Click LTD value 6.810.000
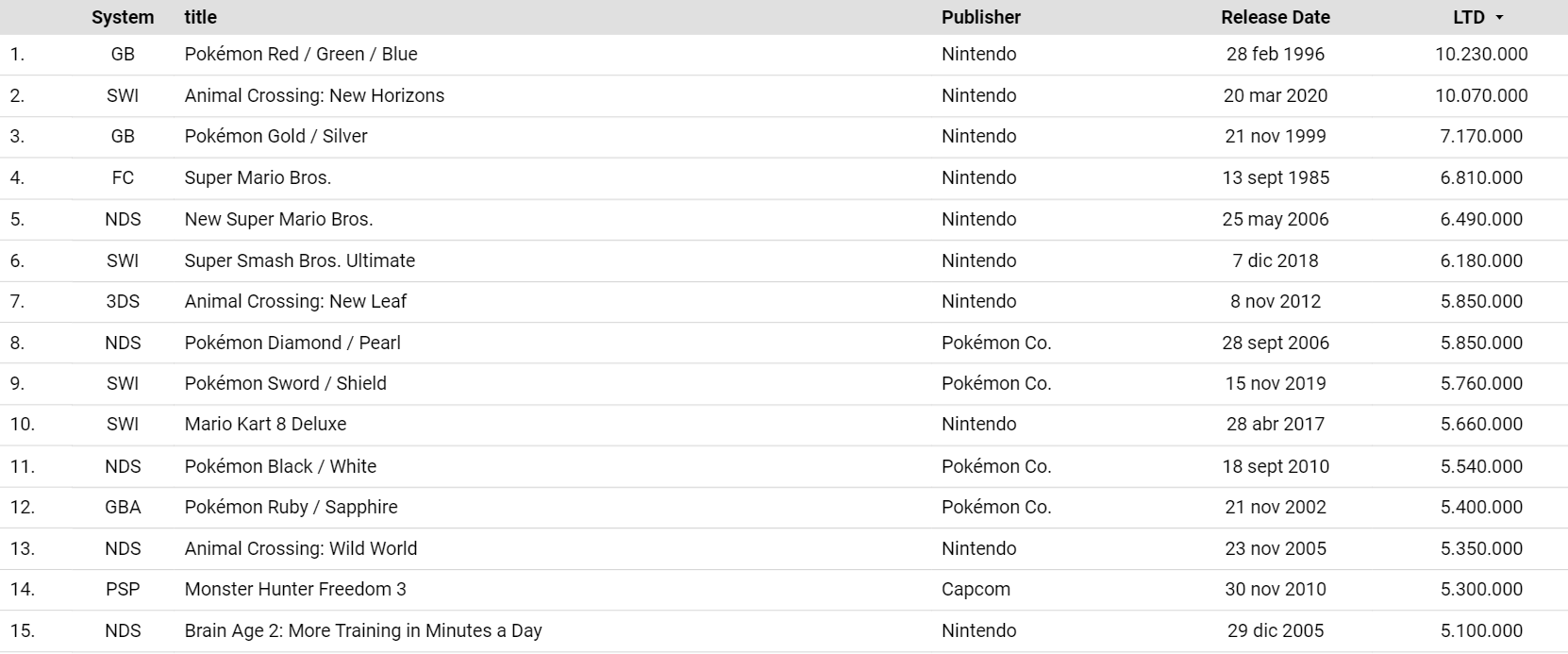Viewport: 1568px width, 654px height. click(1481, 177)
